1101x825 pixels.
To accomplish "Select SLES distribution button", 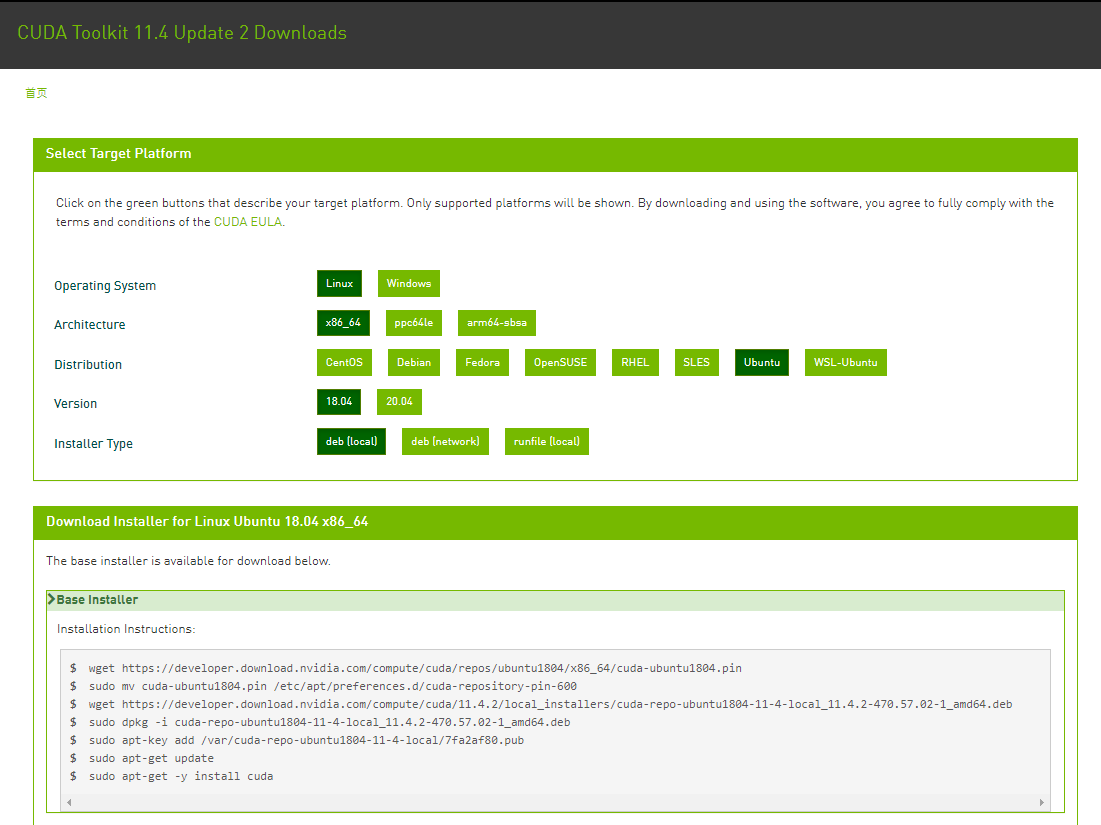I will pyautogui.click(x=697, y=362).
